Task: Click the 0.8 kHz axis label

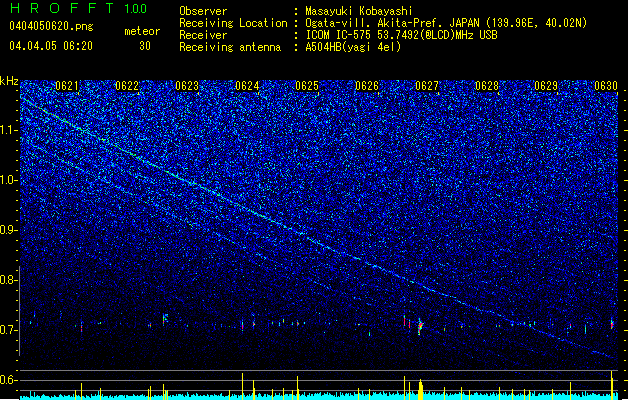Action: coord(9,280)
